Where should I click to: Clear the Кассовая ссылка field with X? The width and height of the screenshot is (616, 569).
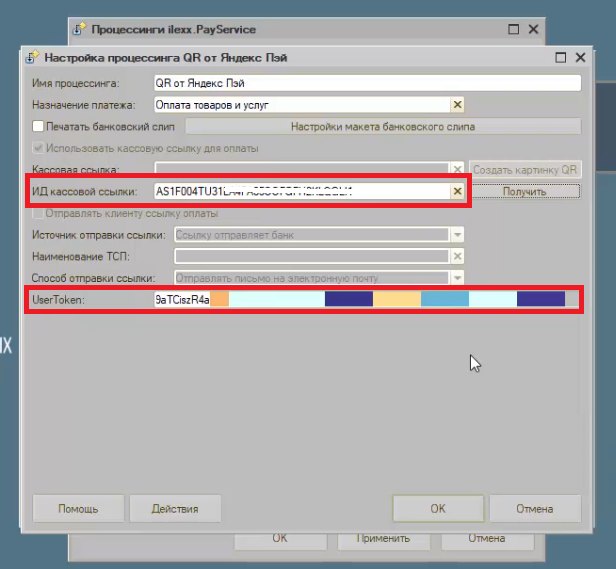tap(457, 169)
